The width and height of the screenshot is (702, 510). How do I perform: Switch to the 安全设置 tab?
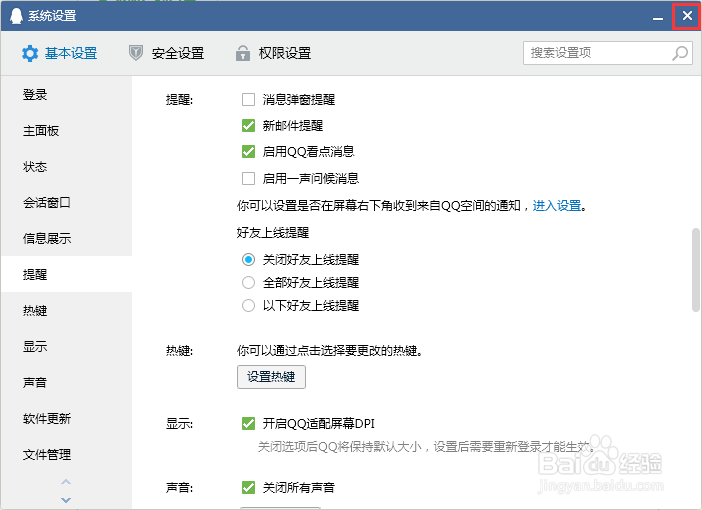point(166,53)
